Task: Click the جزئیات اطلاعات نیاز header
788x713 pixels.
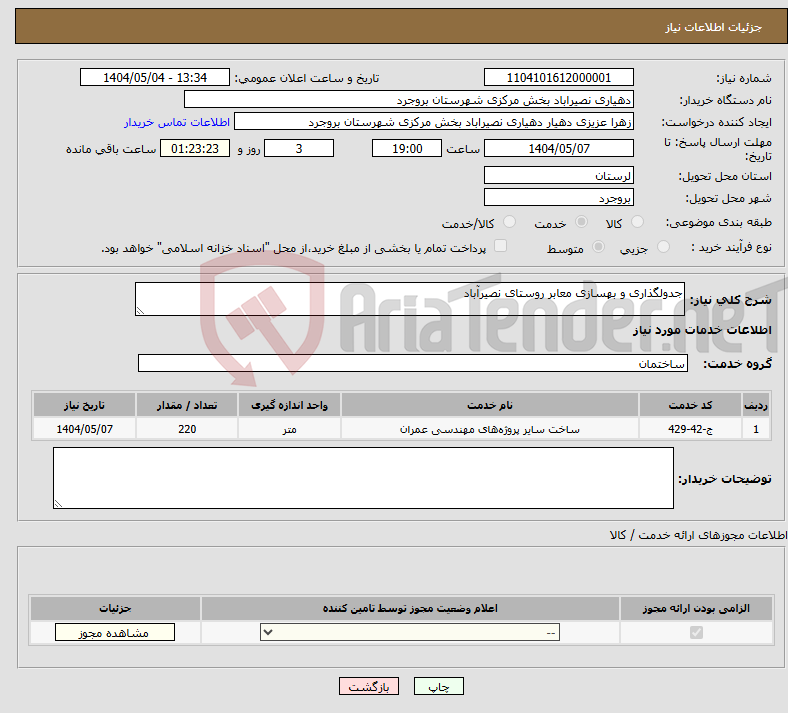Action: [x=714, y=27]
